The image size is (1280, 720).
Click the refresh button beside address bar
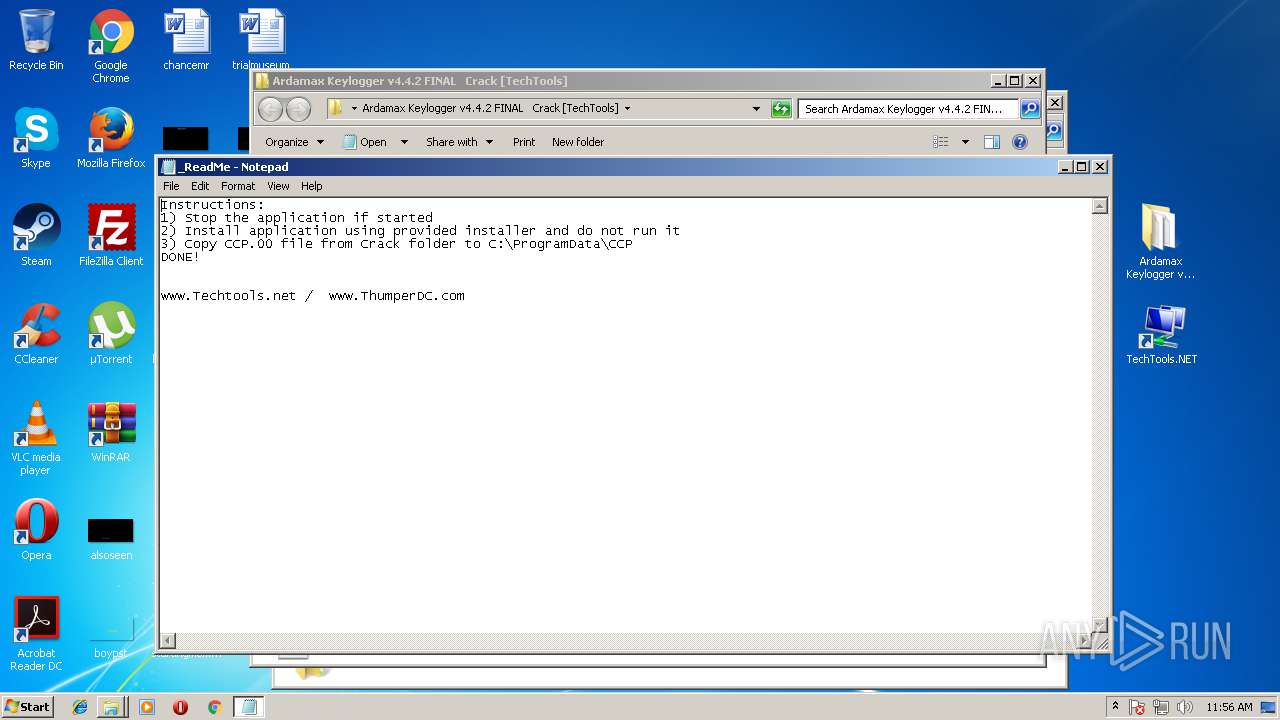click(x=781, y=109)
